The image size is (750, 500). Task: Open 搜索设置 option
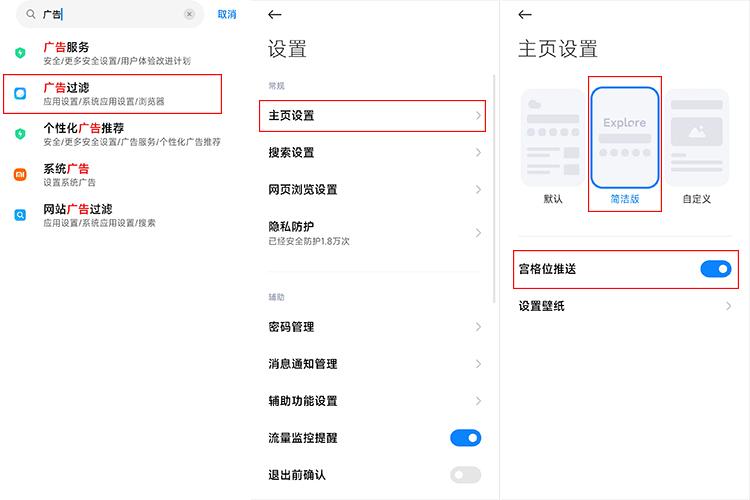point(375,153)
